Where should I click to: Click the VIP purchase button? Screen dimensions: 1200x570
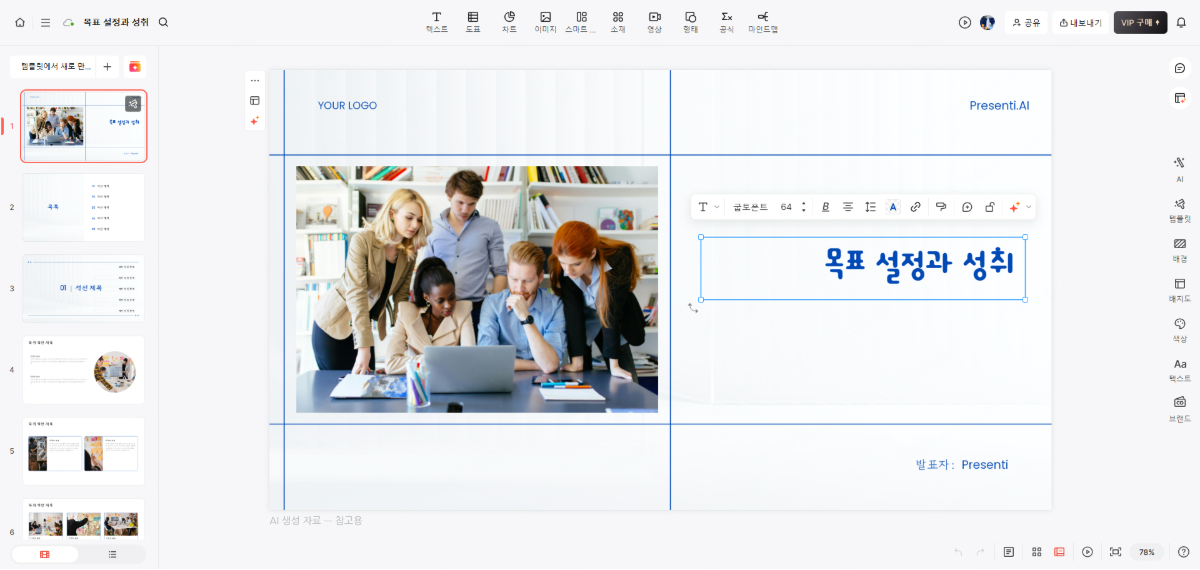pyautogui.click(x=1140, y=22)
